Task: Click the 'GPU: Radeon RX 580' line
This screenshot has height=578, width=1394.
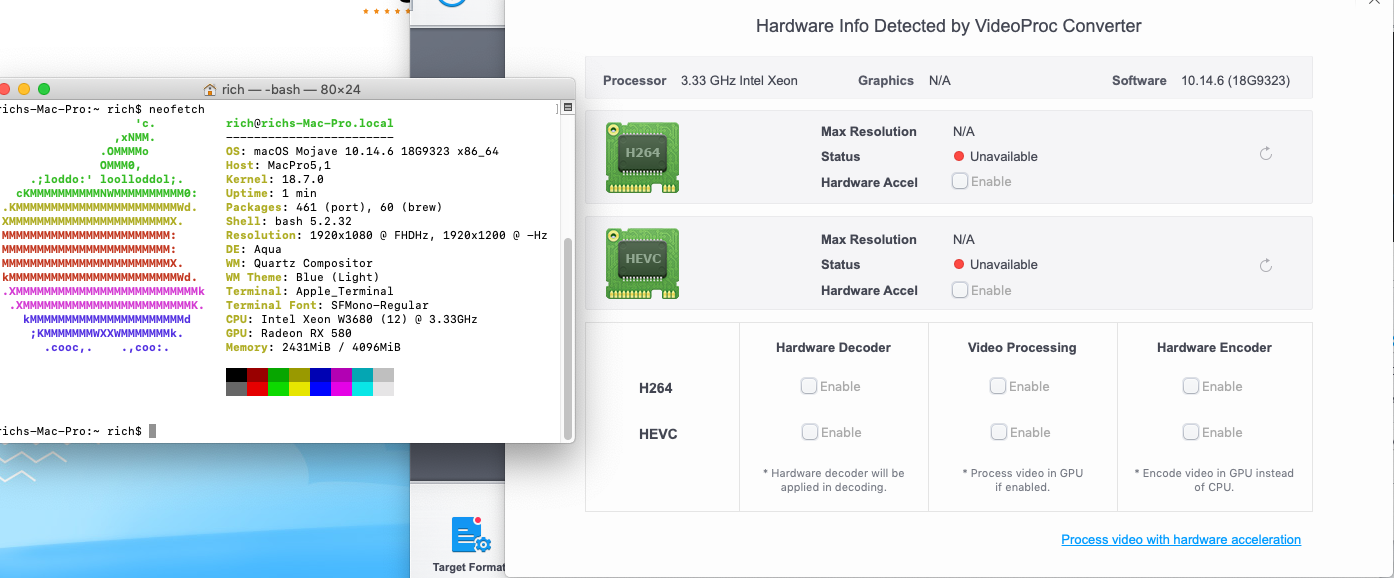Action: 289,333
